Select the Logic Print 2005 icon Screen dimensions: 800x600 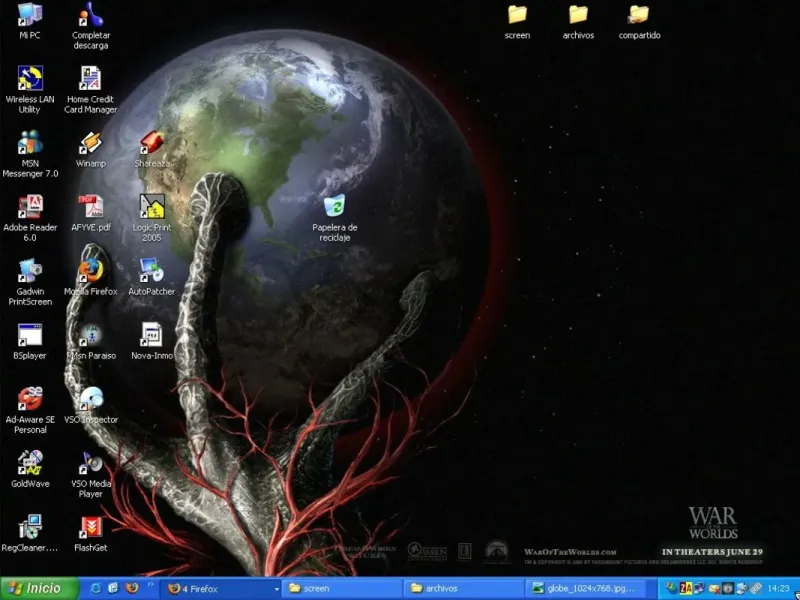click(x=152, y=218)
